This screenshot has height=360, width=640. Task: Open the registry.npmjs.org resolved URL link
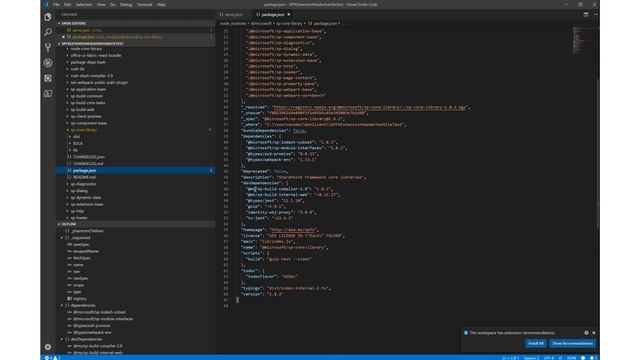pyautogui.click(x=369, y=107)
